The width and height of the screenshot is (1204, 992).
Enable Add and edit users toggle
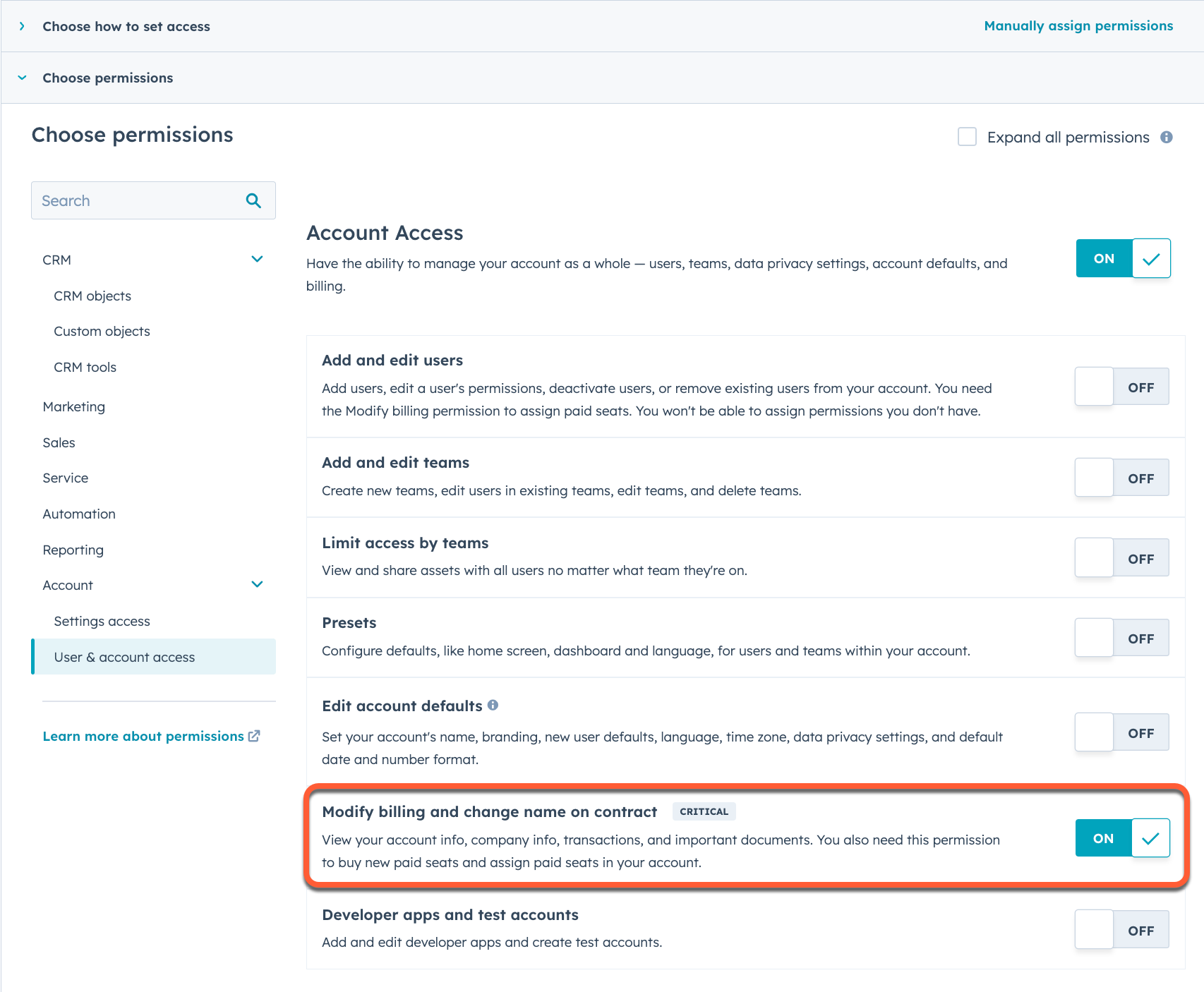coord(1122,387)
